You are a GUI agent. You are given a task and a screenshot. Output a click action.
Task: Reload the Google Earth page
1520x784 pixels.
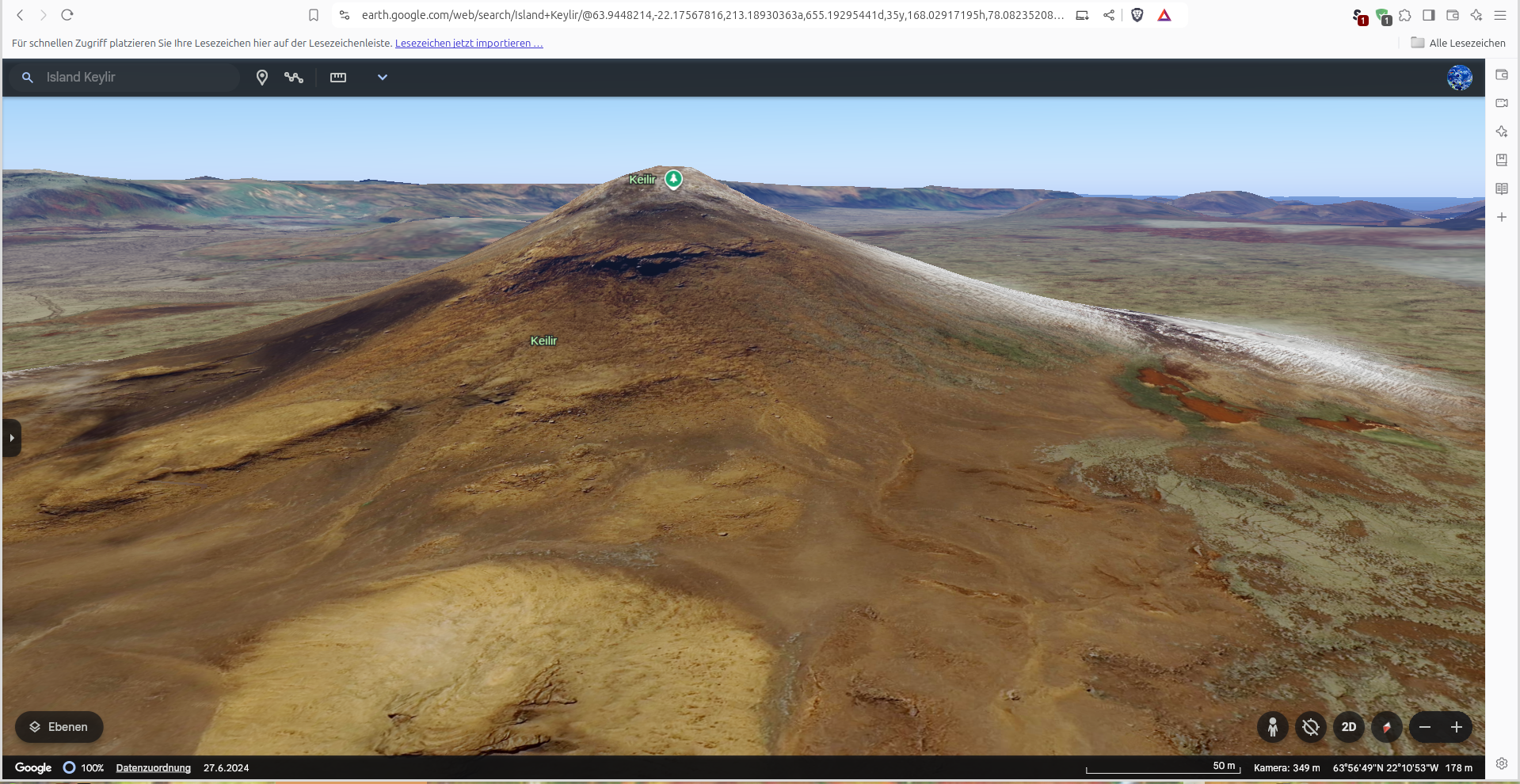[67, 15]
